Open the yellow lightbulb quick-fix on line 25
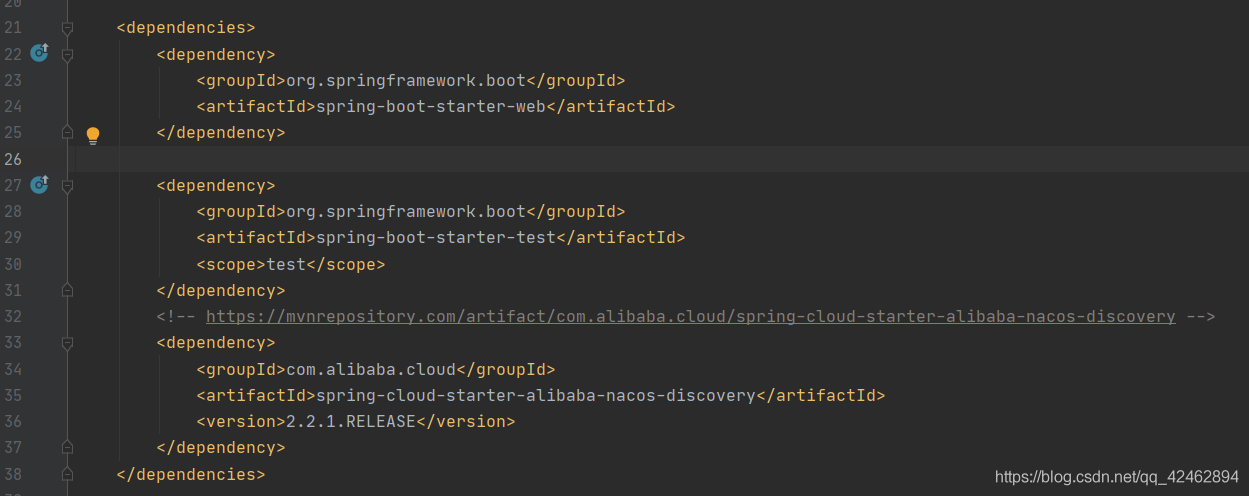The height and width of the screenshot is (496, 1249). tap(93, 134)
